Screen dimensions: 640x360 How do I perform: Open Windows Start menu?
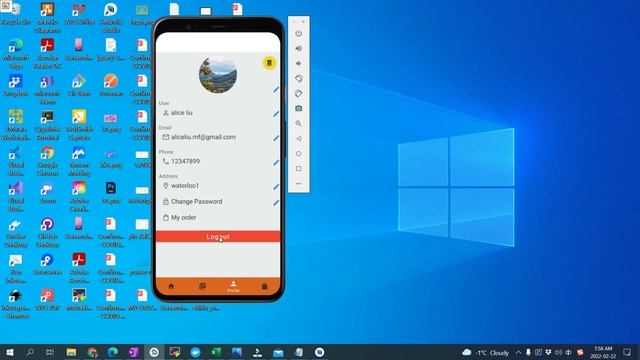[x=9, y=352]
